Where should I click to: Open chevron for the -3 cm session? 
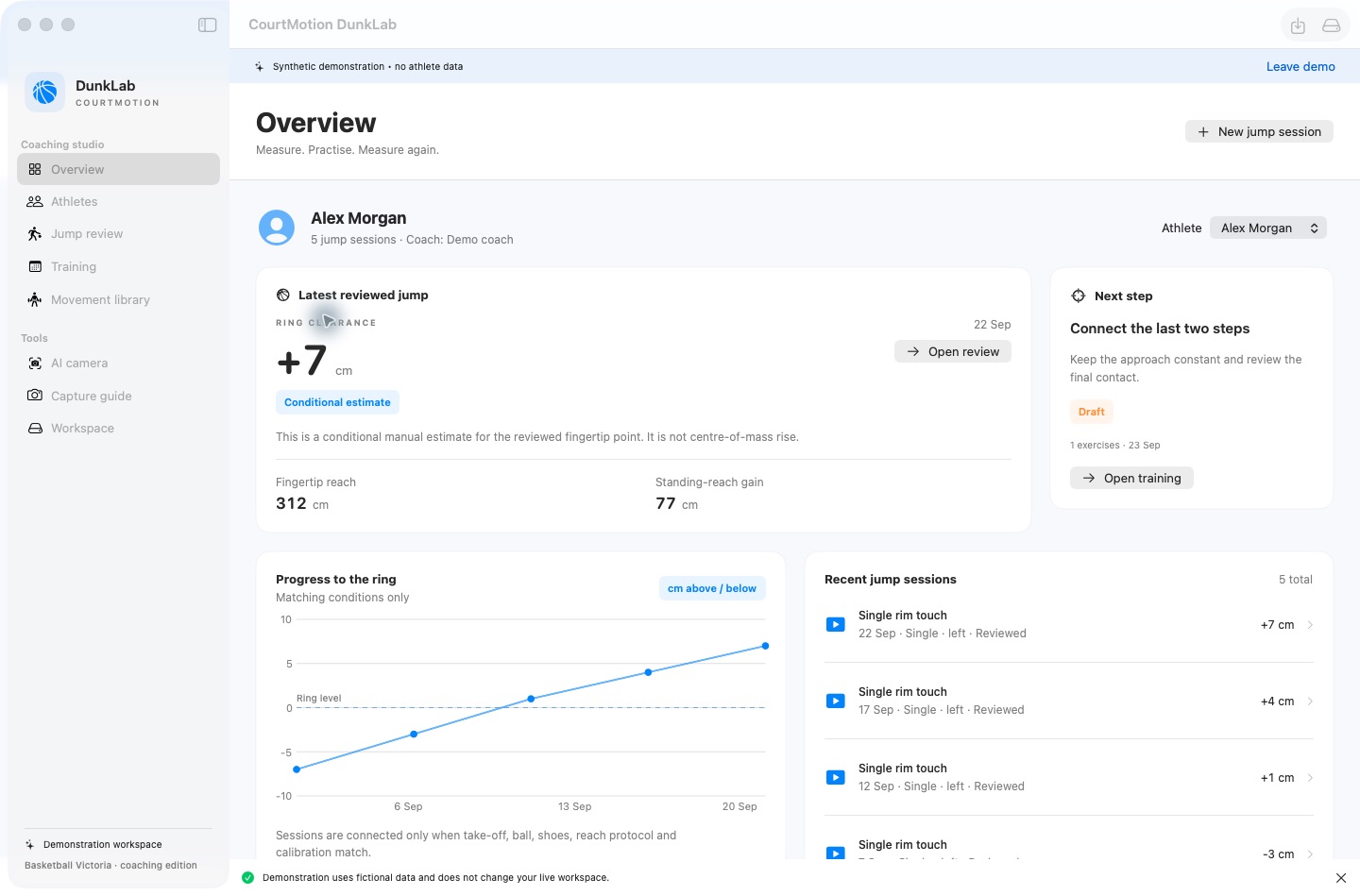tap(1310, 854)
